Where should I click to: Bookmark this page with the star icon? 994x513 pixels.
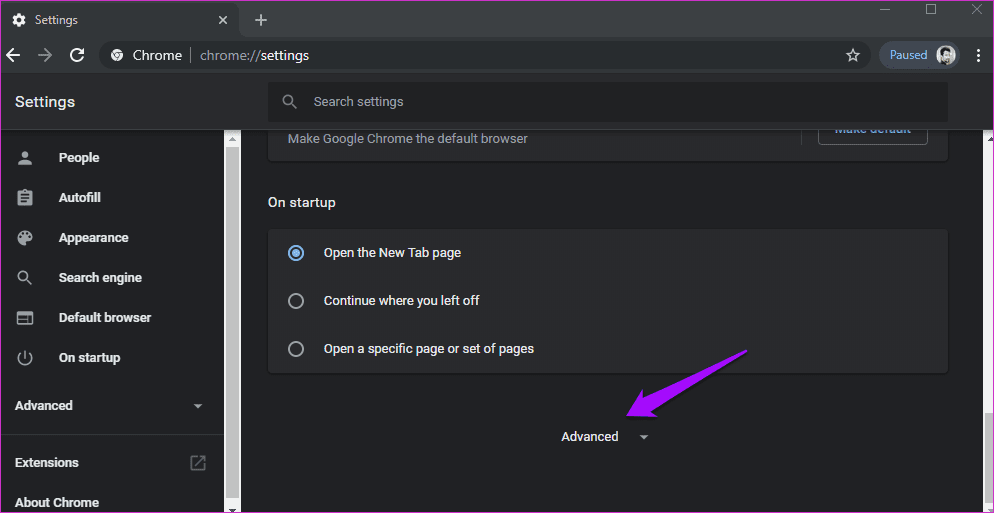tap(853, 55)
